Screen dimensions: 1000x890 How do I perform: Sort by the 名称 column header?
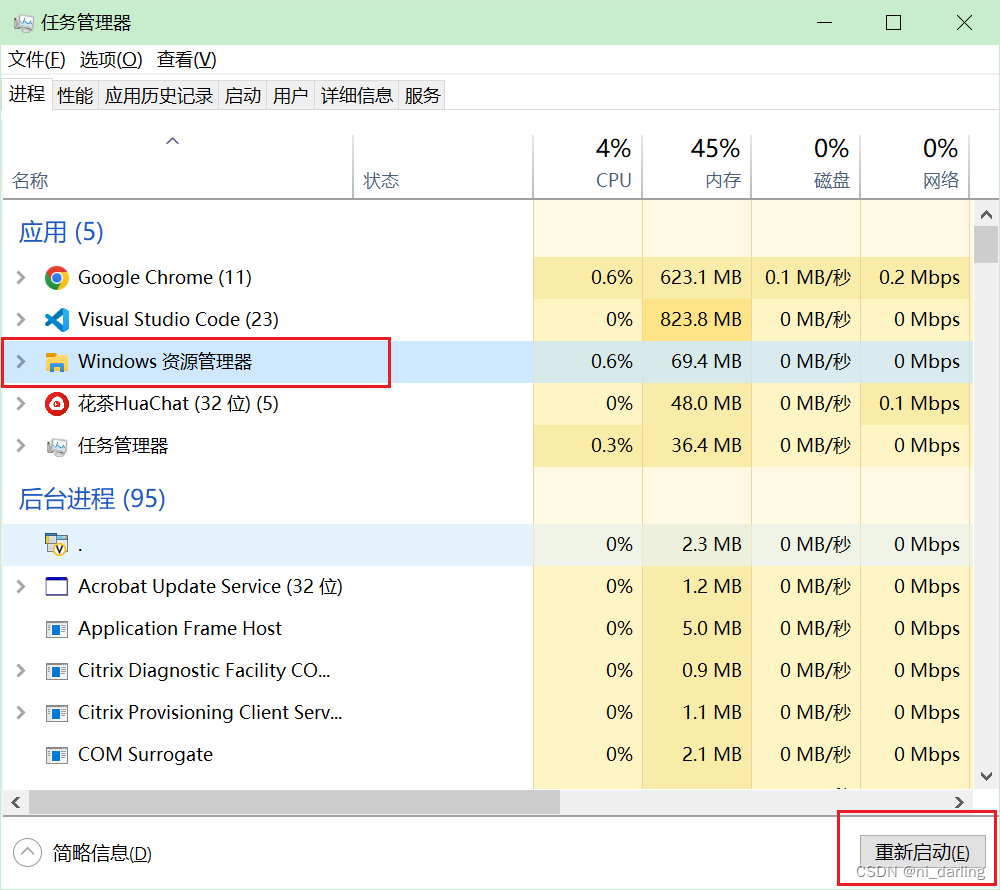tap(177, 167)
